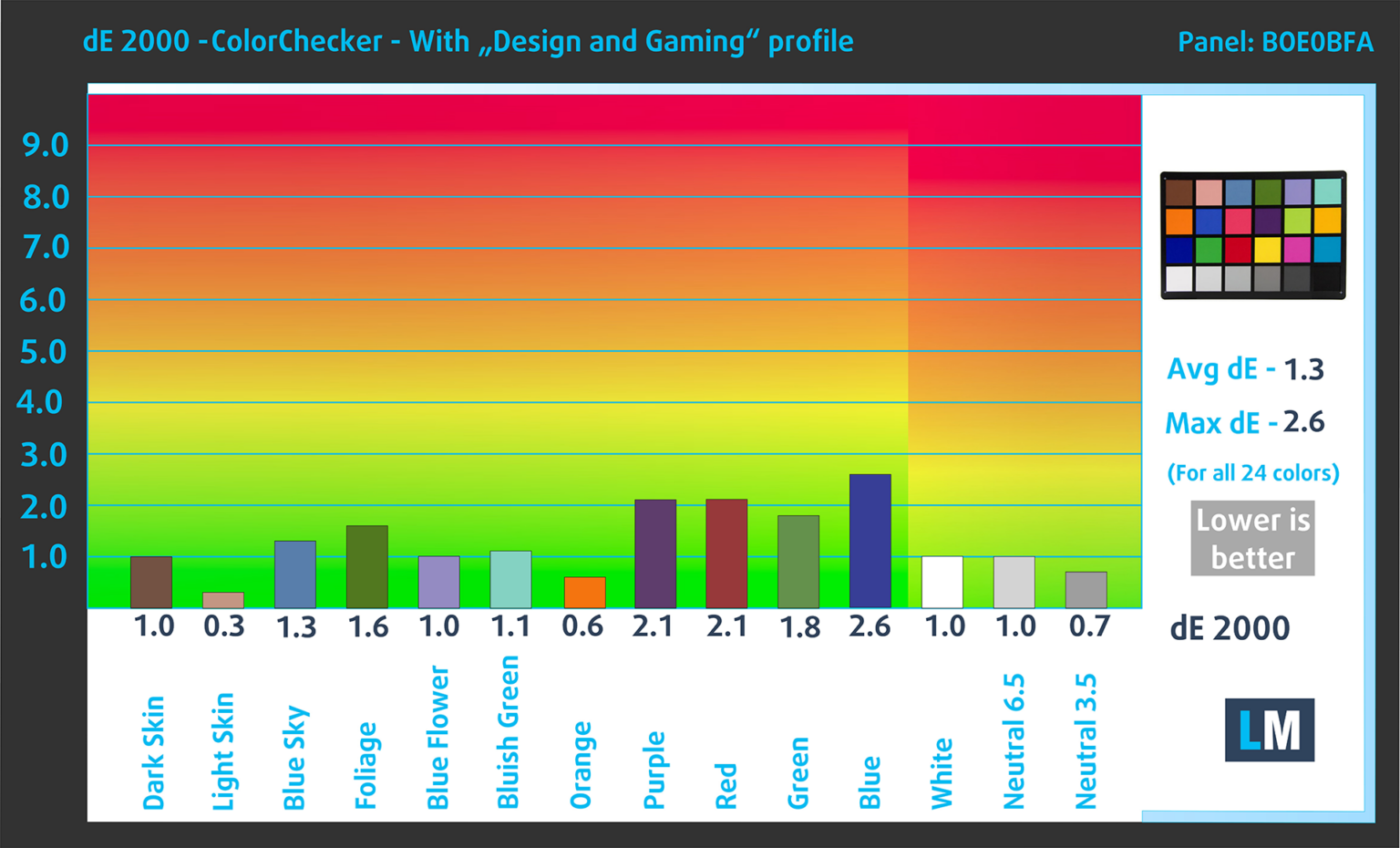Click the Purple bar

click(x=655, y=553)
